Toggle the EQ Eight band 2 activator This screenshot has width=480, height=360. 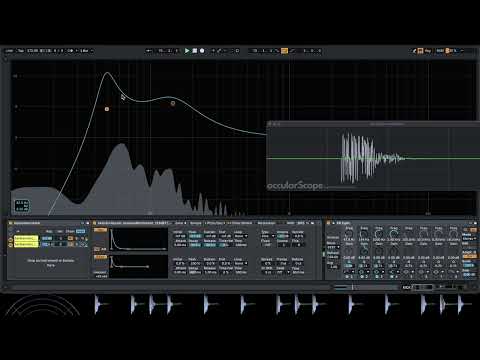(x=362, y=276)
